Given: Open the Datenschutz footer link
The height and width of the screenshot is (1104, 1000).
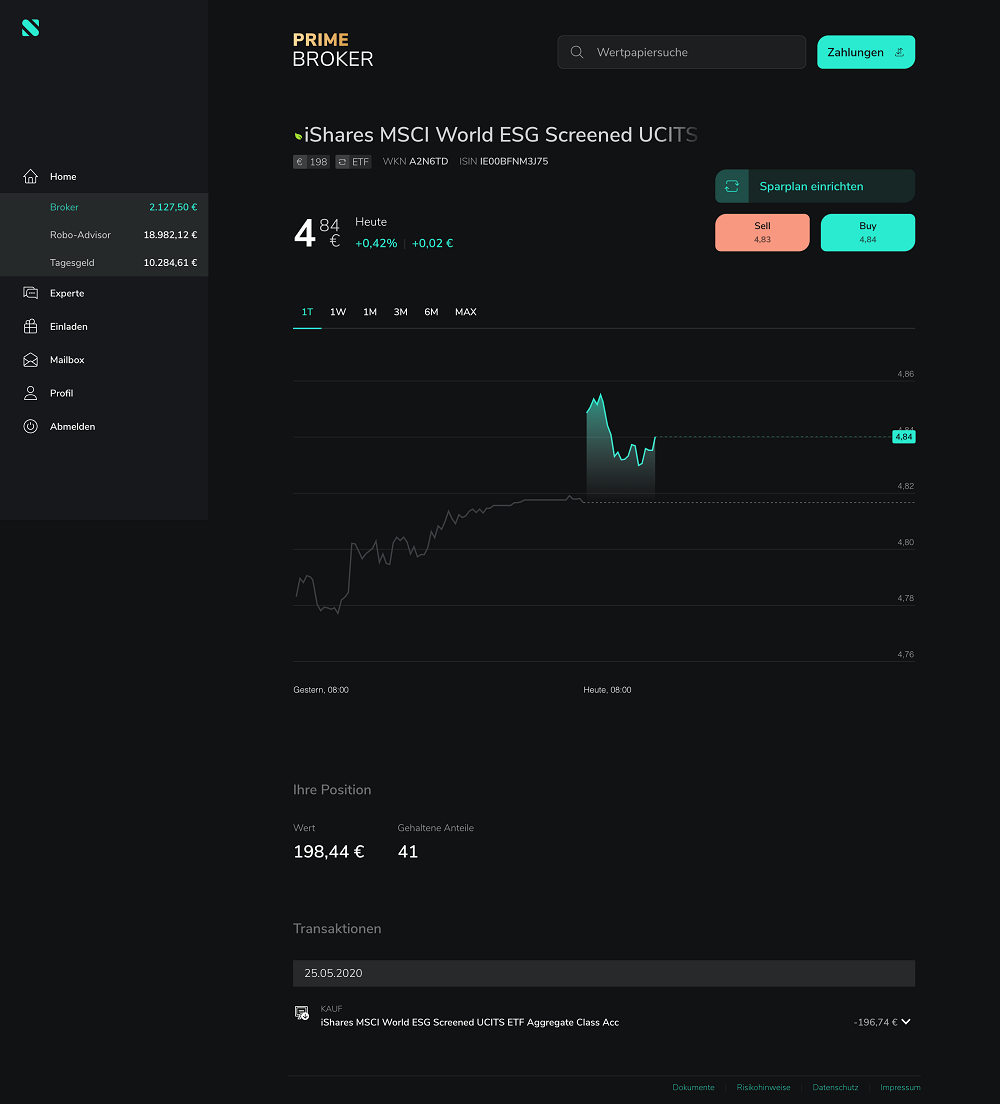Looking at the screenshot, I should coord(835,1087).
